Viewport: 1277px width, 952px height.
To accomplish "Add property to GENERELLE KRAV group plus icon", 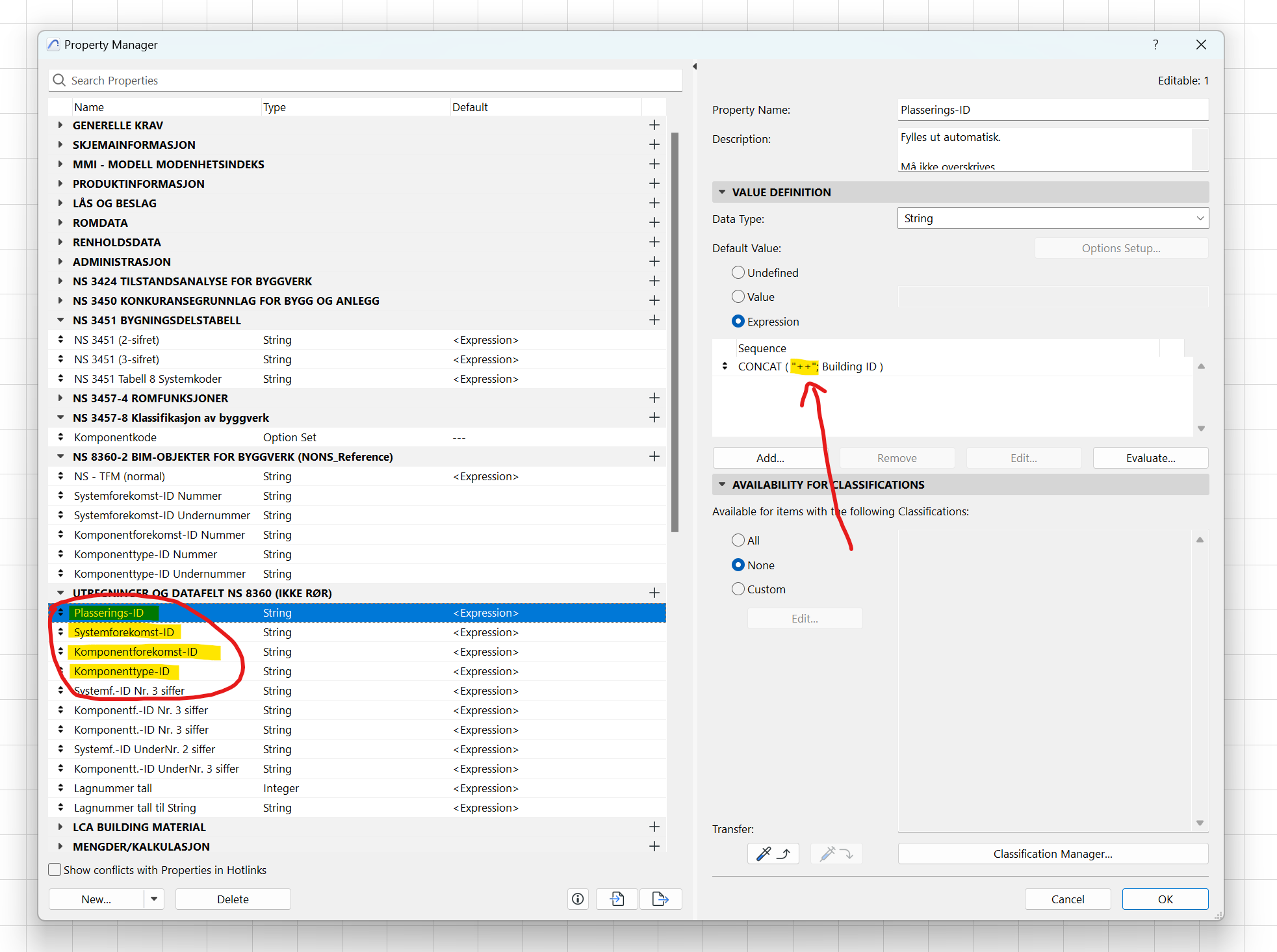I will pos(654,125).
